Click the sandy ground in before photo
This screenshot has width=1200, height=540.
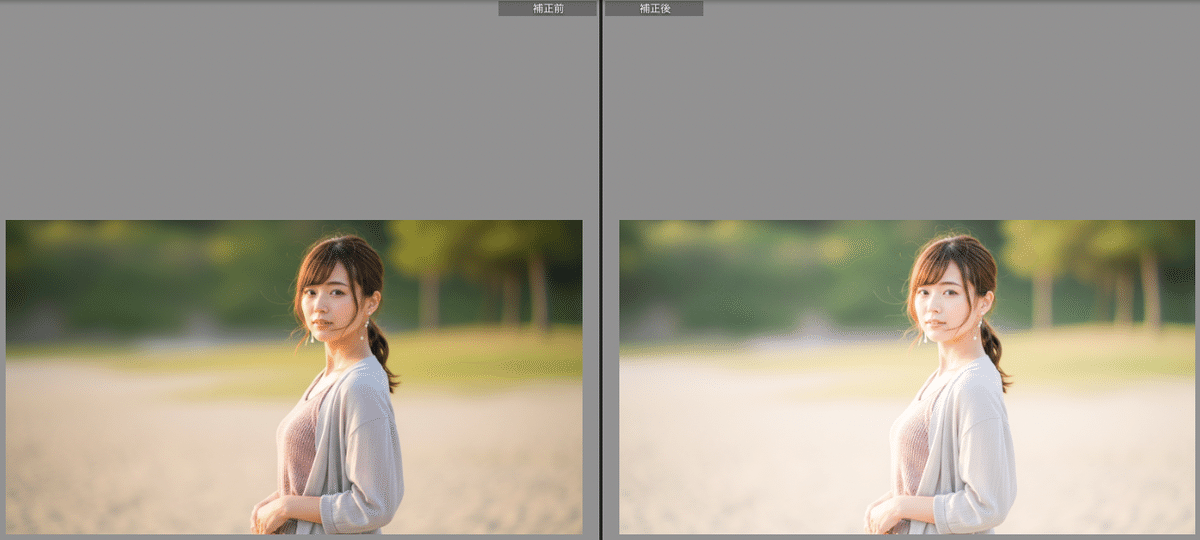point(120,450)
